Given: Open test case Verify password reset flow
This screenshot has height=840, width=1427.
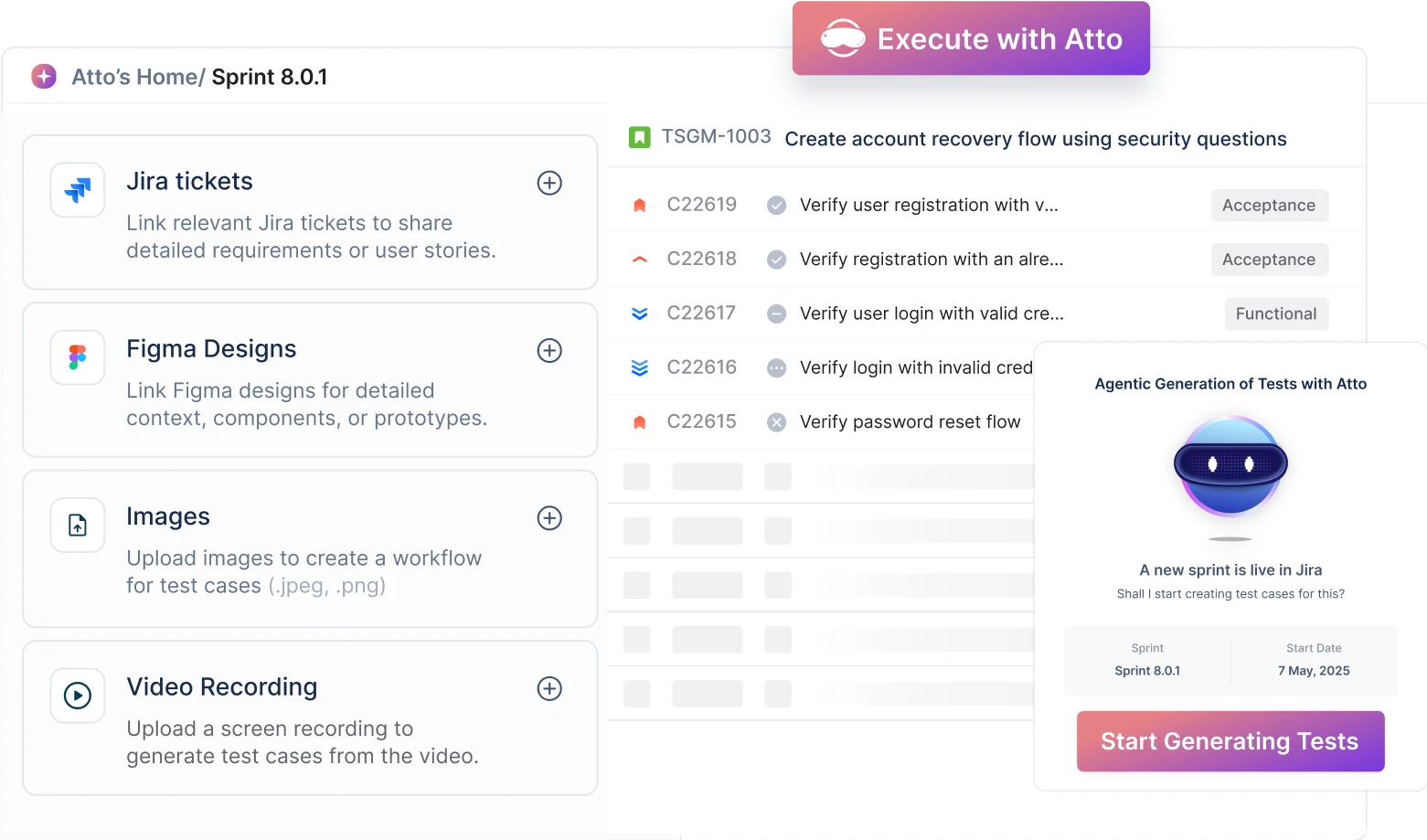Looking at the screenshot, I should coord(910,422).
